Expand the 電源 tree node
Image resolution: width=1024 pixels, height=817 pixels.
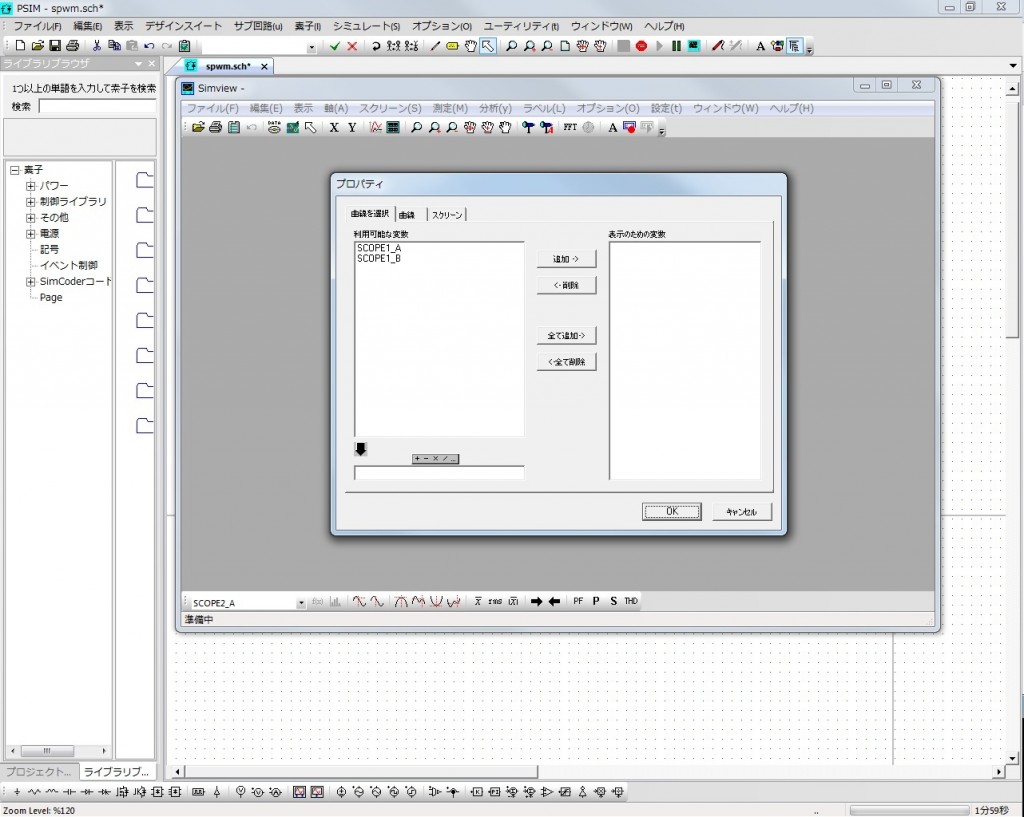(30, 234)
